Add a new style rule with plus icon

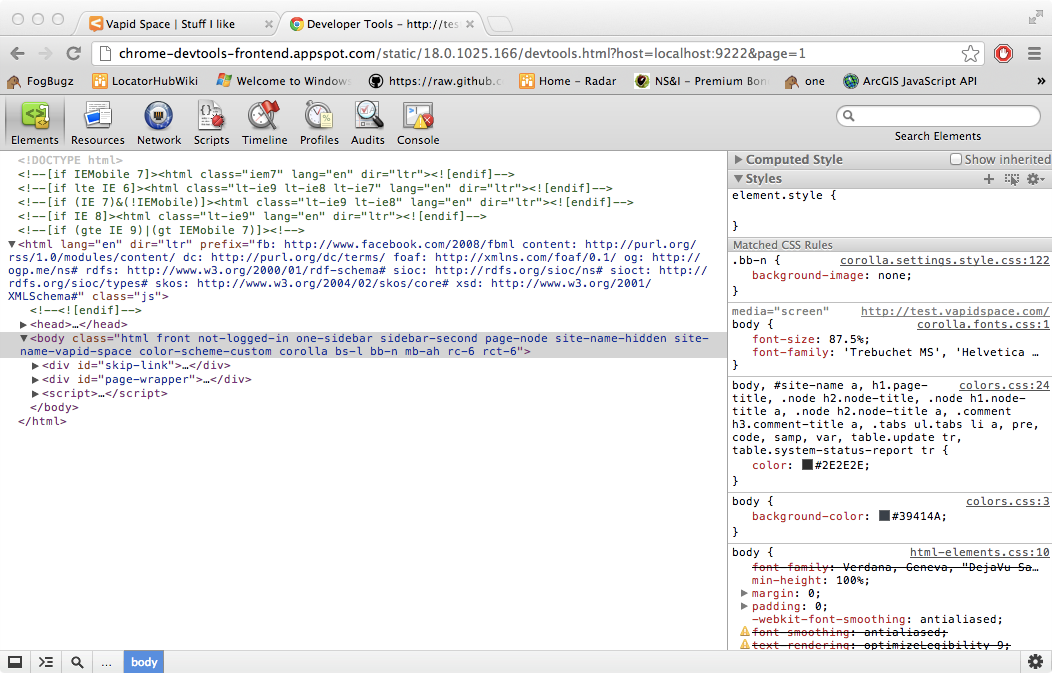[x=988, y=178]
